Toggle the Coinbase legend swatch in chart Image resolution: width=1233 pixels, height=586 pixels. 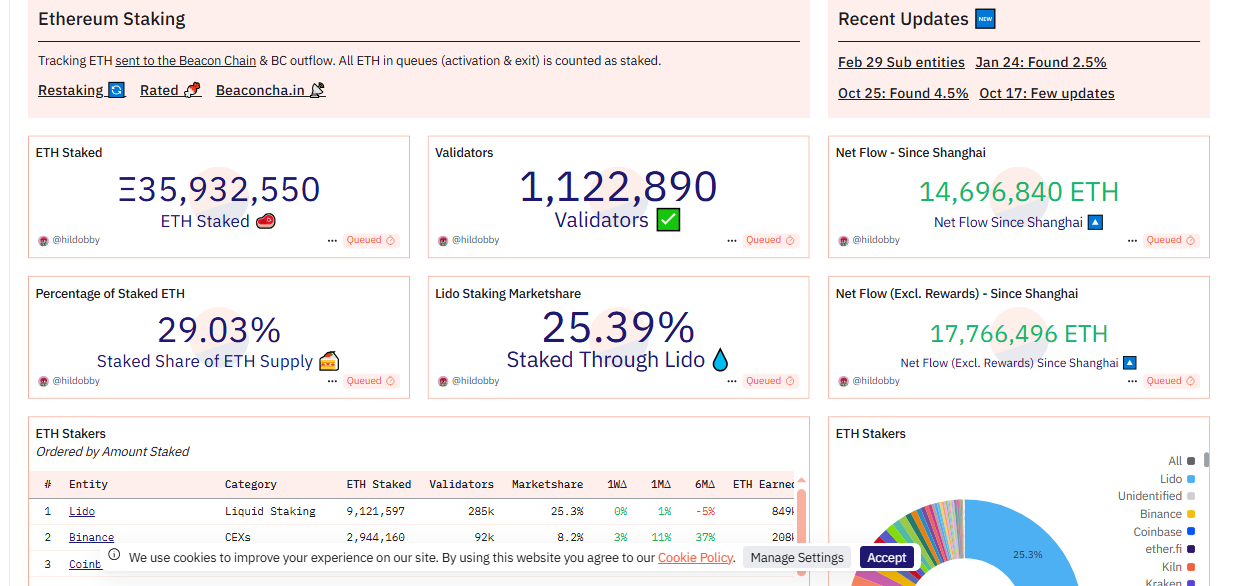tap(1192, 532)
